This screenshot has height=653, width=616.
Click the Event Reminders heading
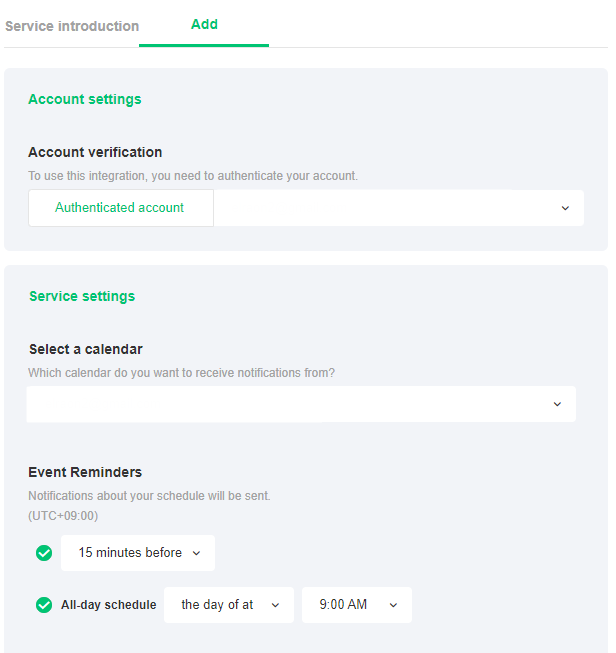click(85, 472)
